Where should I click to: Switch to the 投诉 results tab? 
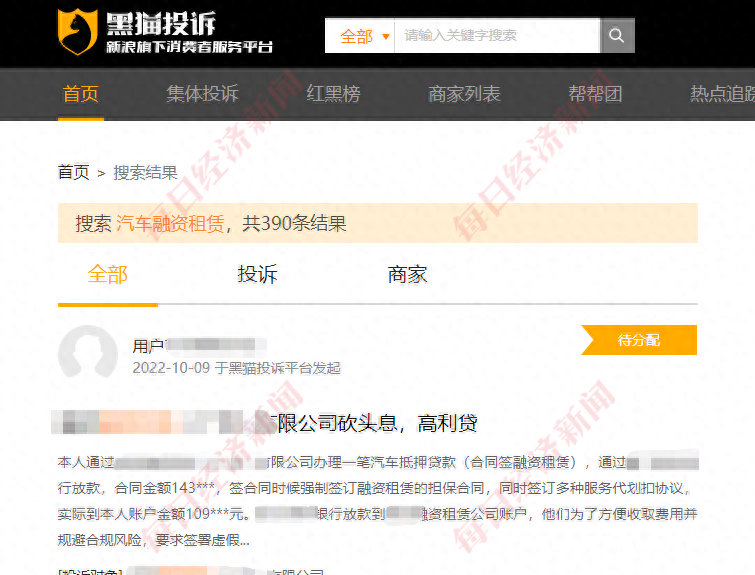258,274
